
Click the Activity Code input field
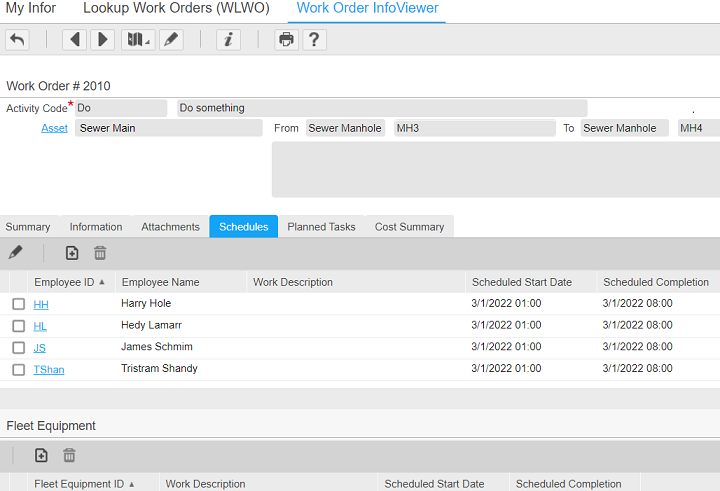coord(120,108)
